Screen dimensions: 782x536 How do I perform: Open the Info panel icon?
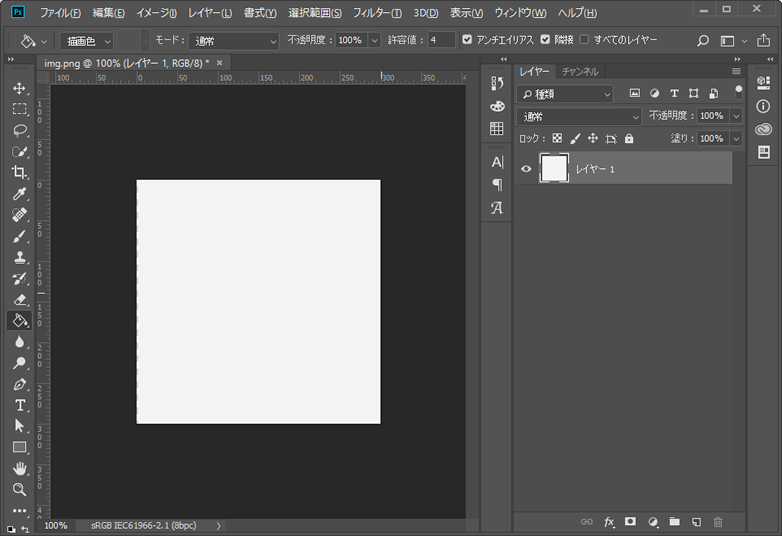(x=763, y=106)
